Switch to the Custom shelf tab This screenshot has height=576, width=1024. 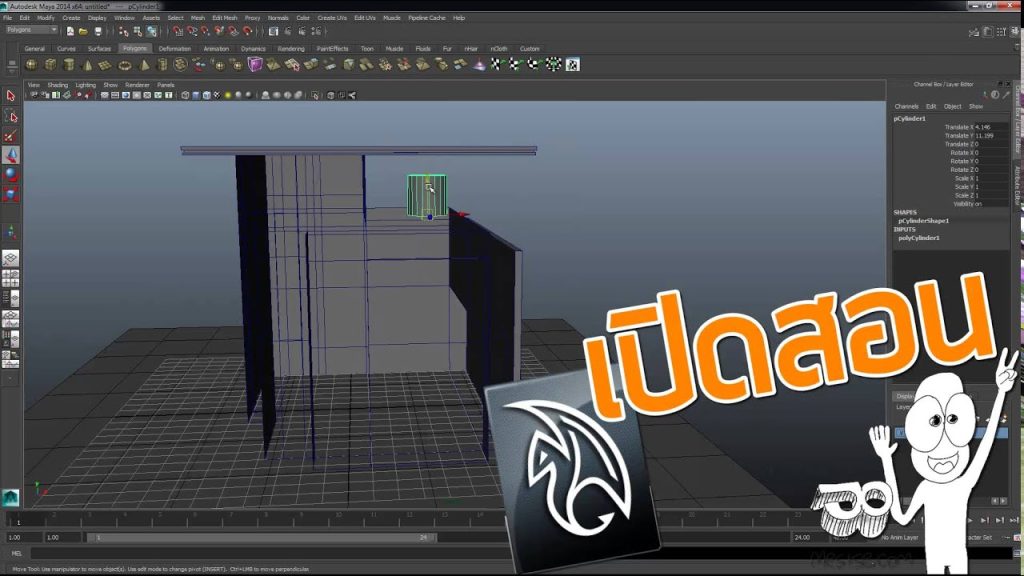[530, 48]
